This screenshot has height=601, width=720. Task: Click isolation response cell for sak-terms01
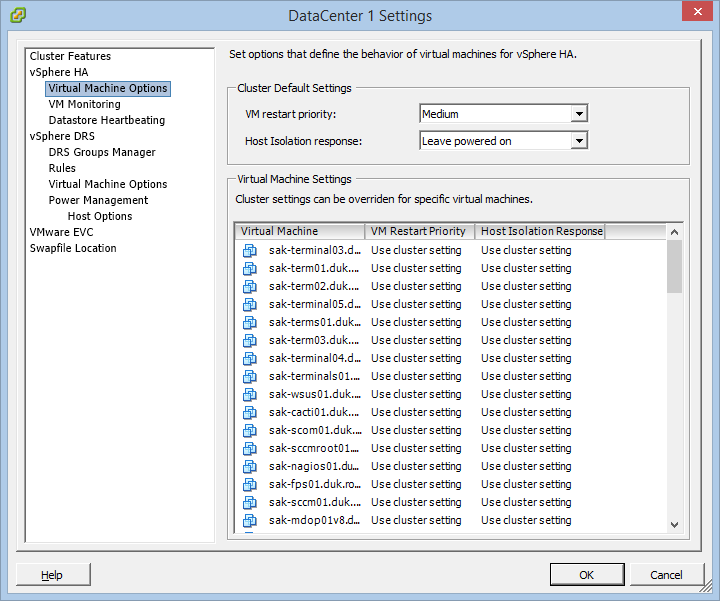point(526,323)
